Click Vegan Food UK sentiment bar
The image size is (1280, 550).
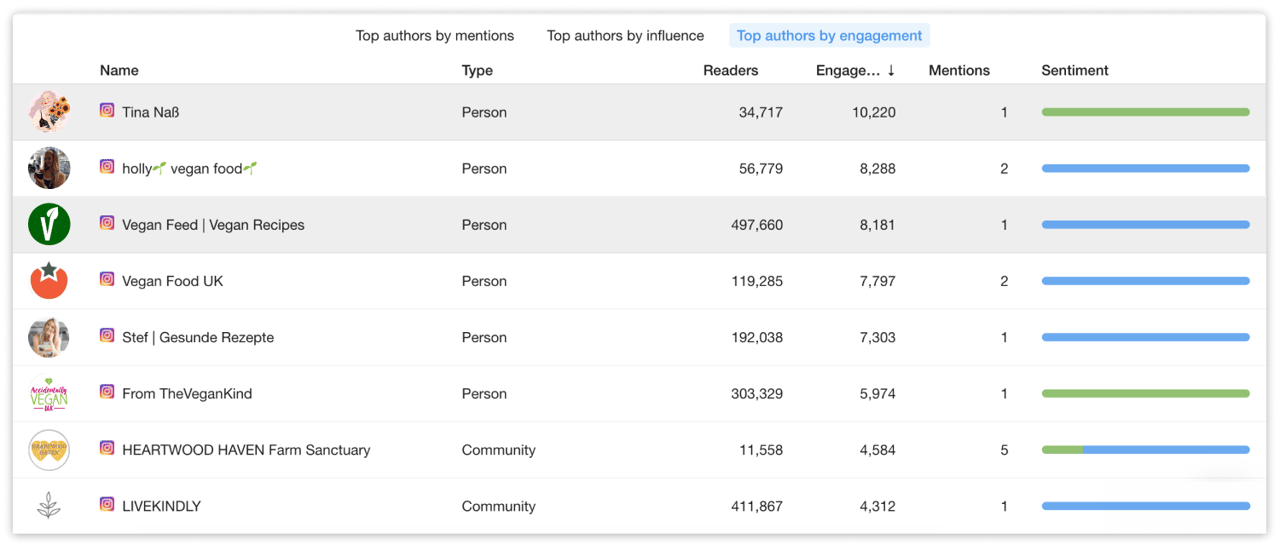click(x=1145, y=281)
